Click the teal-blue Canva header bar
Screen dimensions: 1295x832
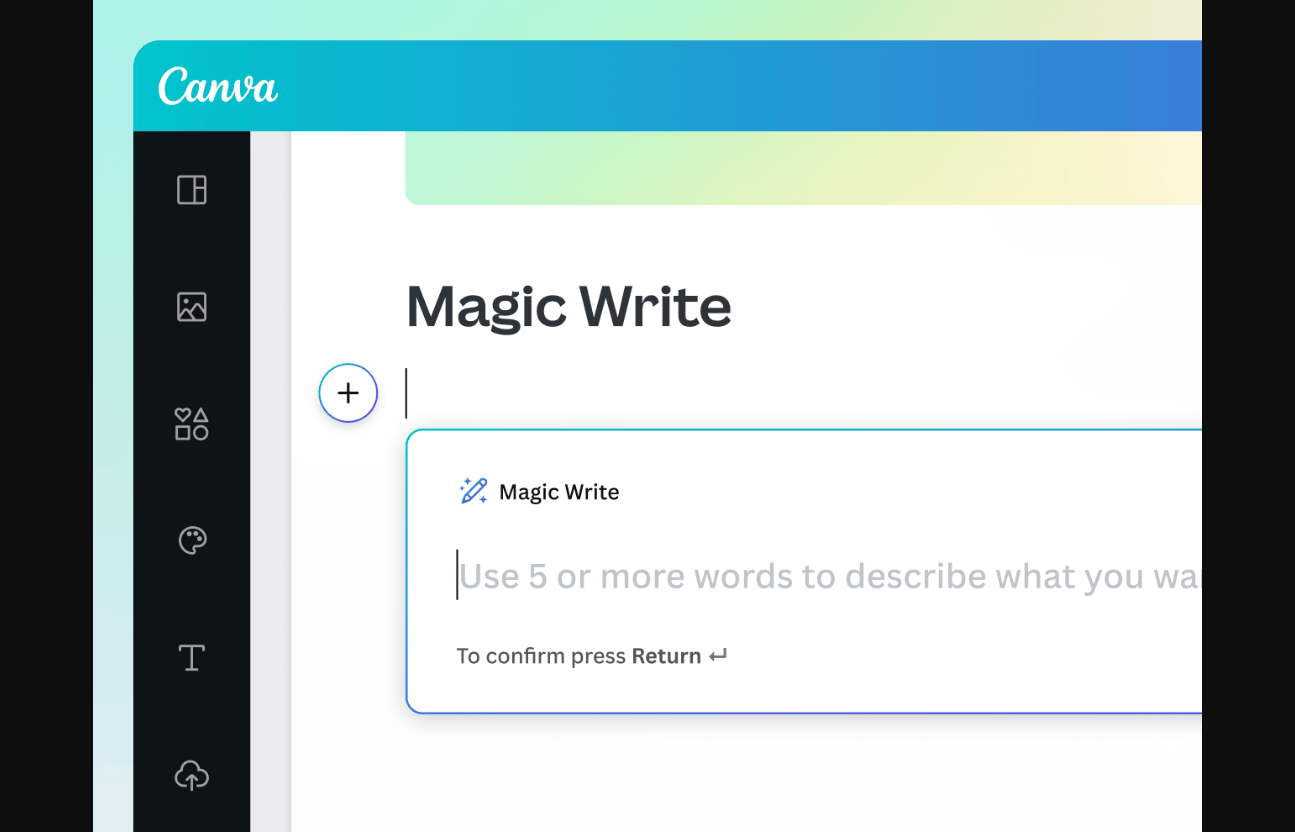pos(700,87)
